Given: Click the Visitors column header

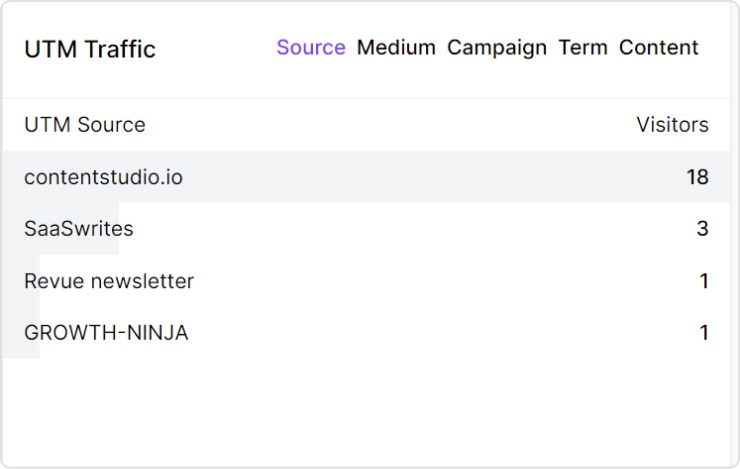Looking at the screenshot, I should pos(672,125).
